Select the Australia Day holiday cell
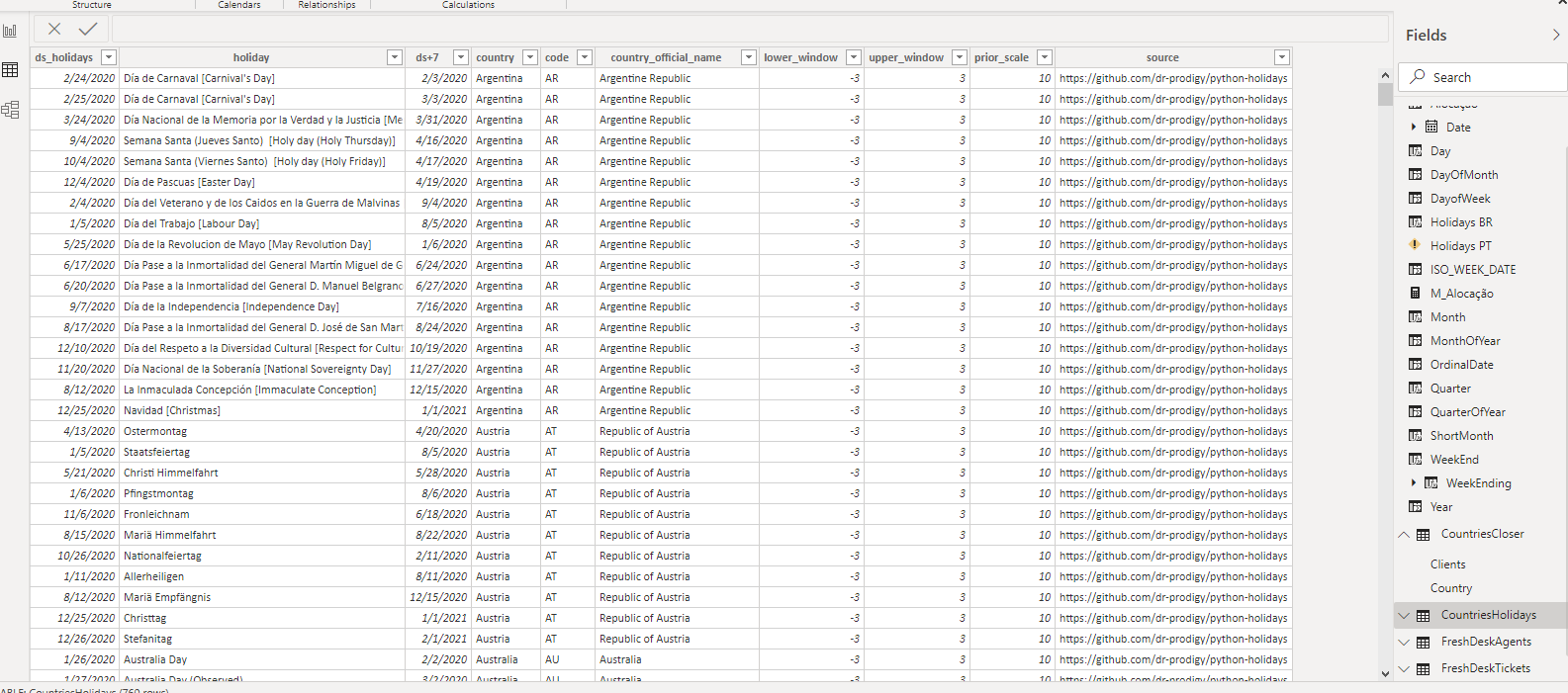Viewport: 1568px width, 693px height. (262, 659)
